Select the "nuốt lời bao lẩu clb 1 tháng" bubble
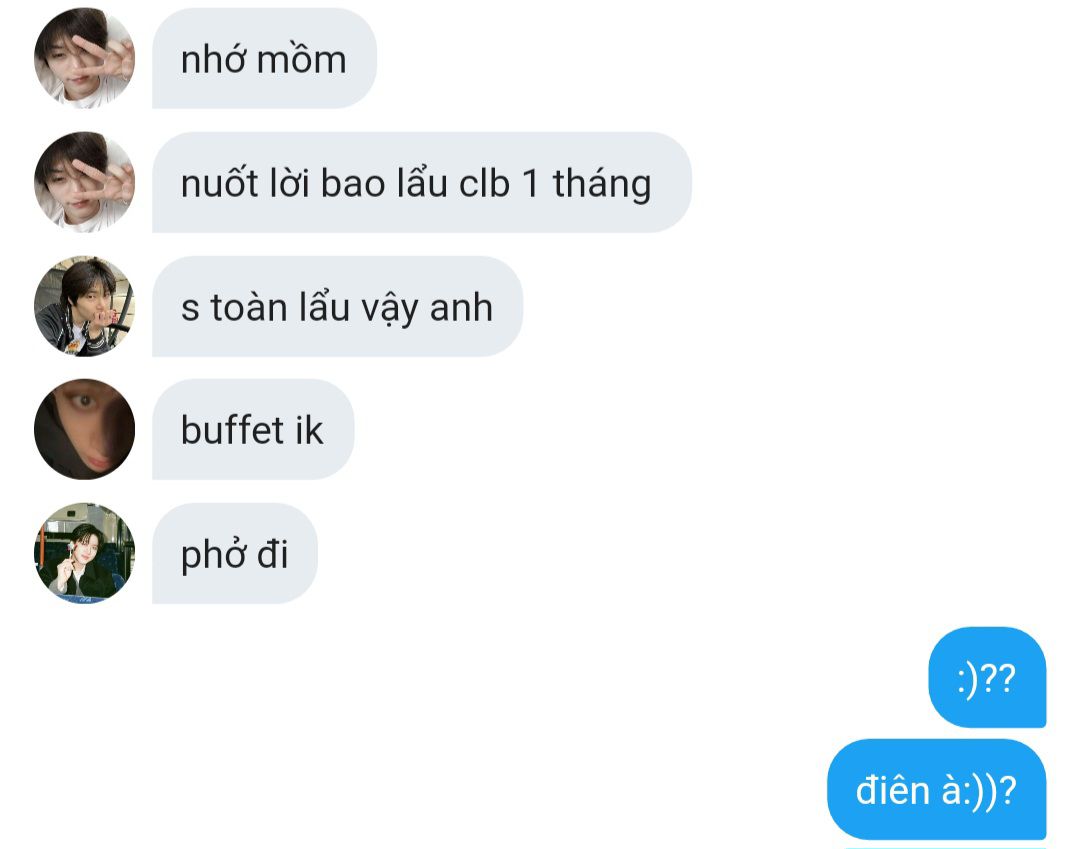This screenshot has width=1080, height=849. 422,182
